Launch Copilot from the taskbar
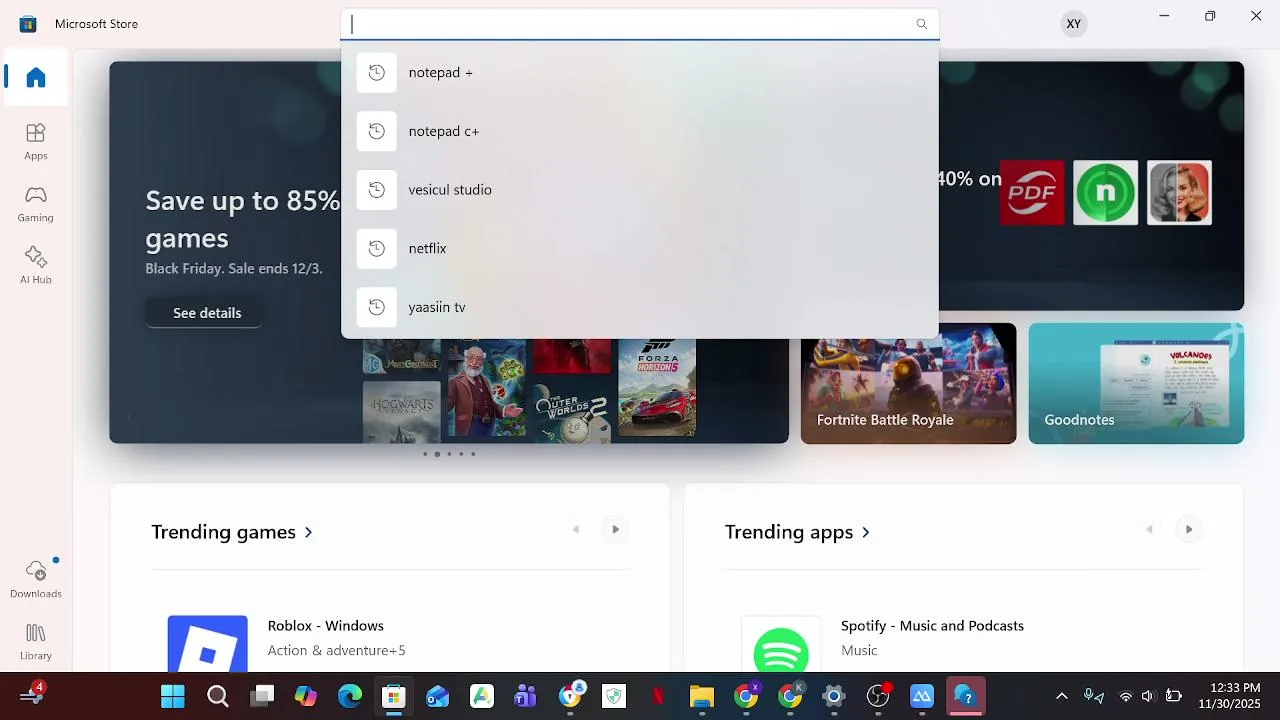 click(305, 696)
